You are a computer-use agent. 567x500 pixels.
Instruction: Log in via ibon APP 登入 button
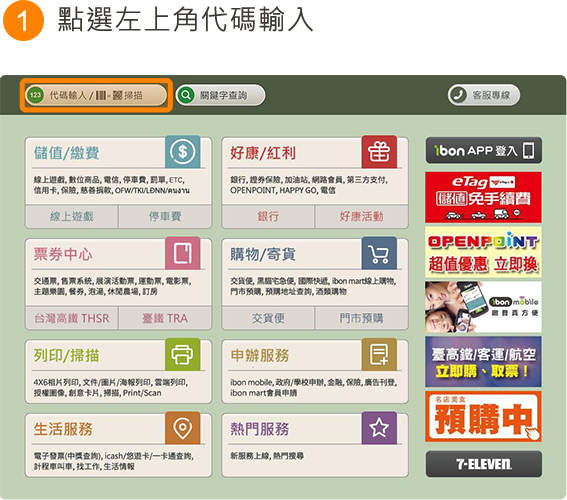click(x=483, y=150)
